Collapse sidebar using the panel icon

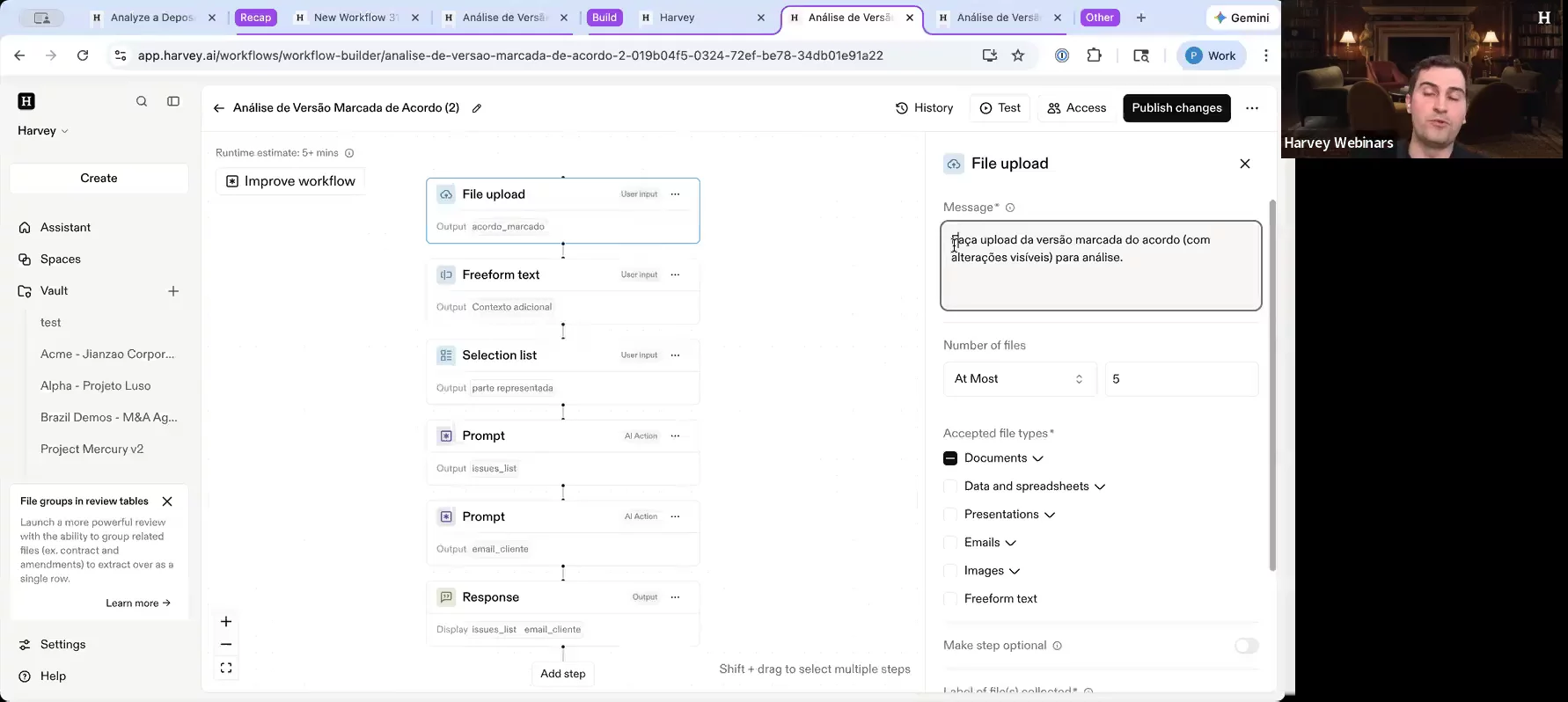[173, 101]
